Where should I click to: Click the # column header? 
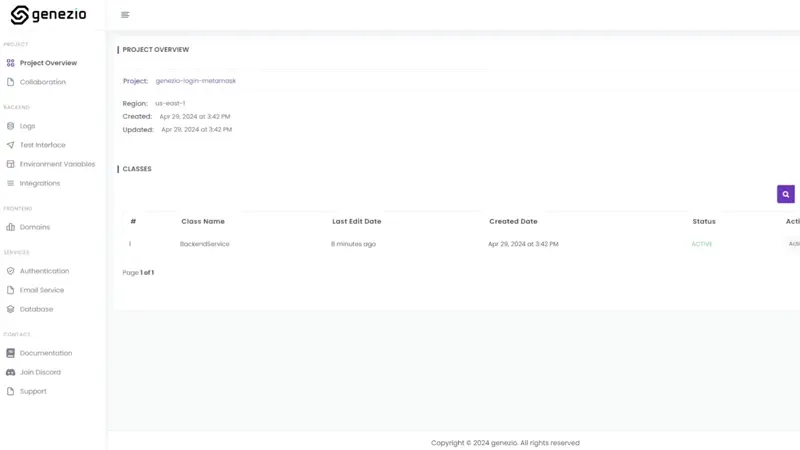133,221
